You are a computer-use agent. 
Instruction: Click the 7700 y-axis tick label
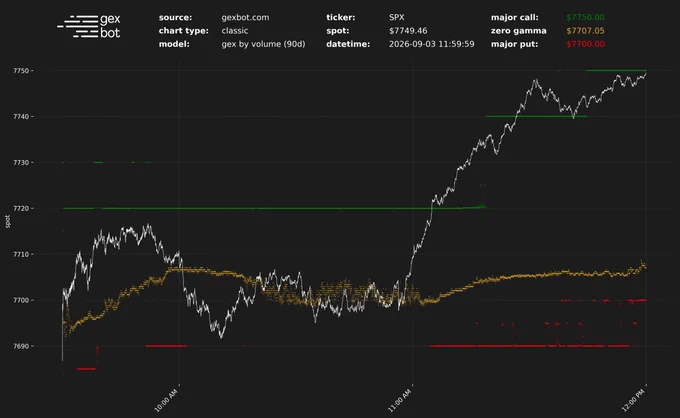click(21, 300)
